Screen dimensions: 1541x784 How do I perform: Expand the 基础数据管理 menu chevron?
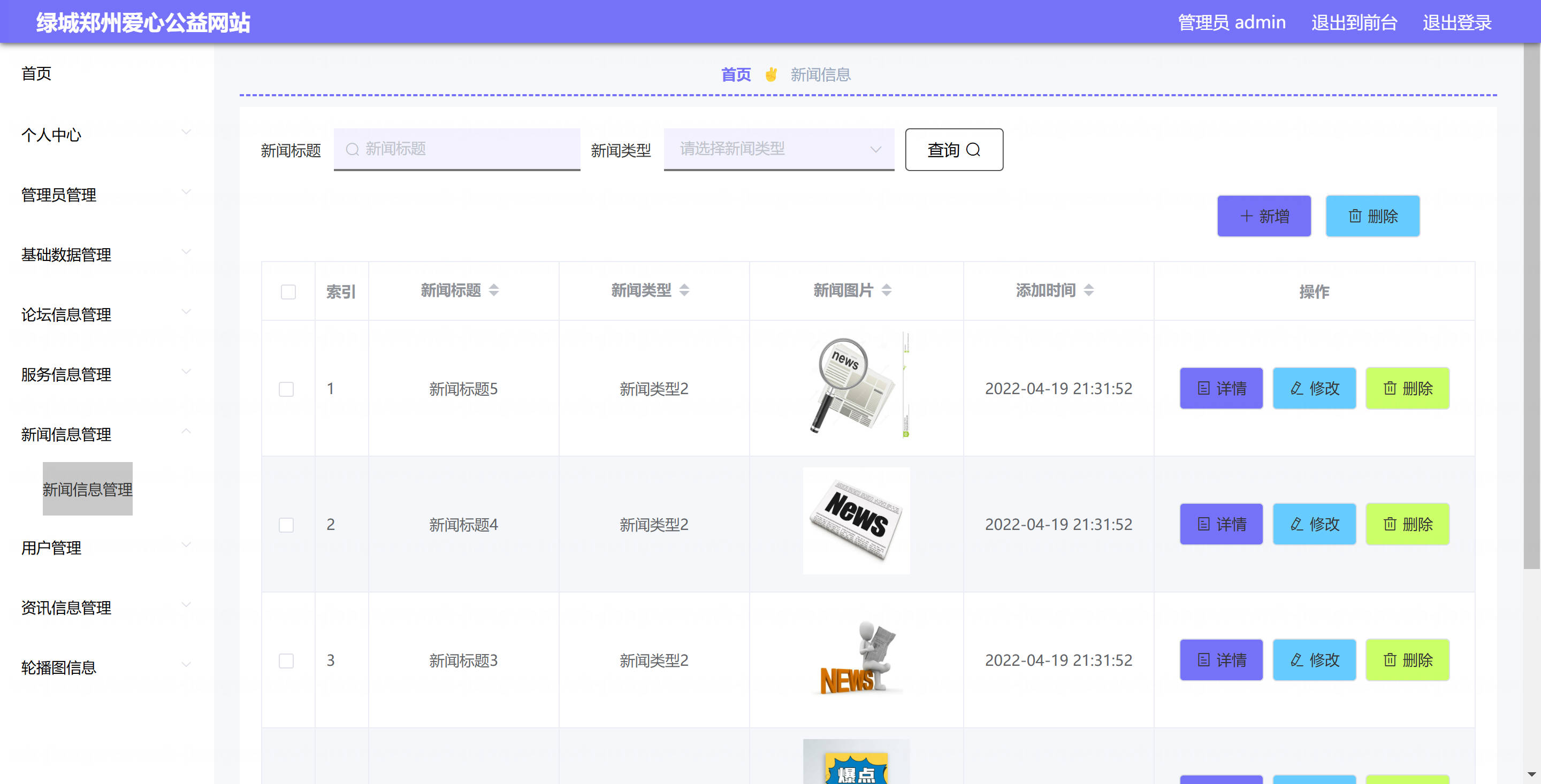click(x=186, y=252)
